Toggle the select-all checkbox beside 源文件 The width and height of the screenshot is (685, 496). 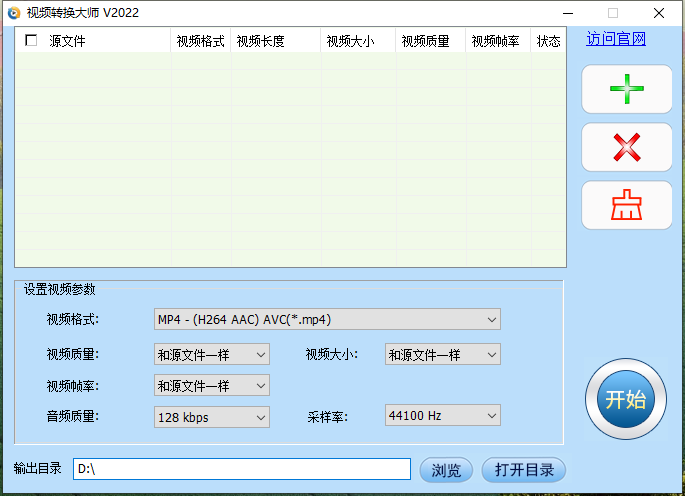[x=31, y=41]
